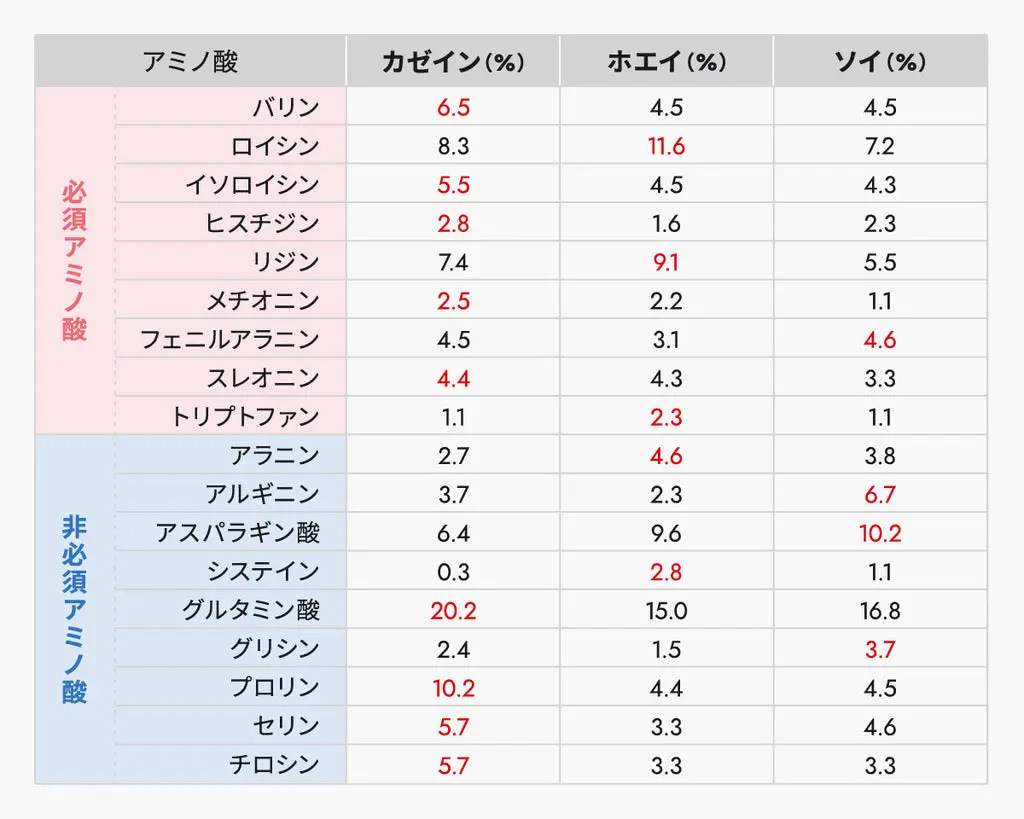Click the 非必須アミノ酸 vertical category label
The image size is (1024, 819).
(x=74, y=610)
